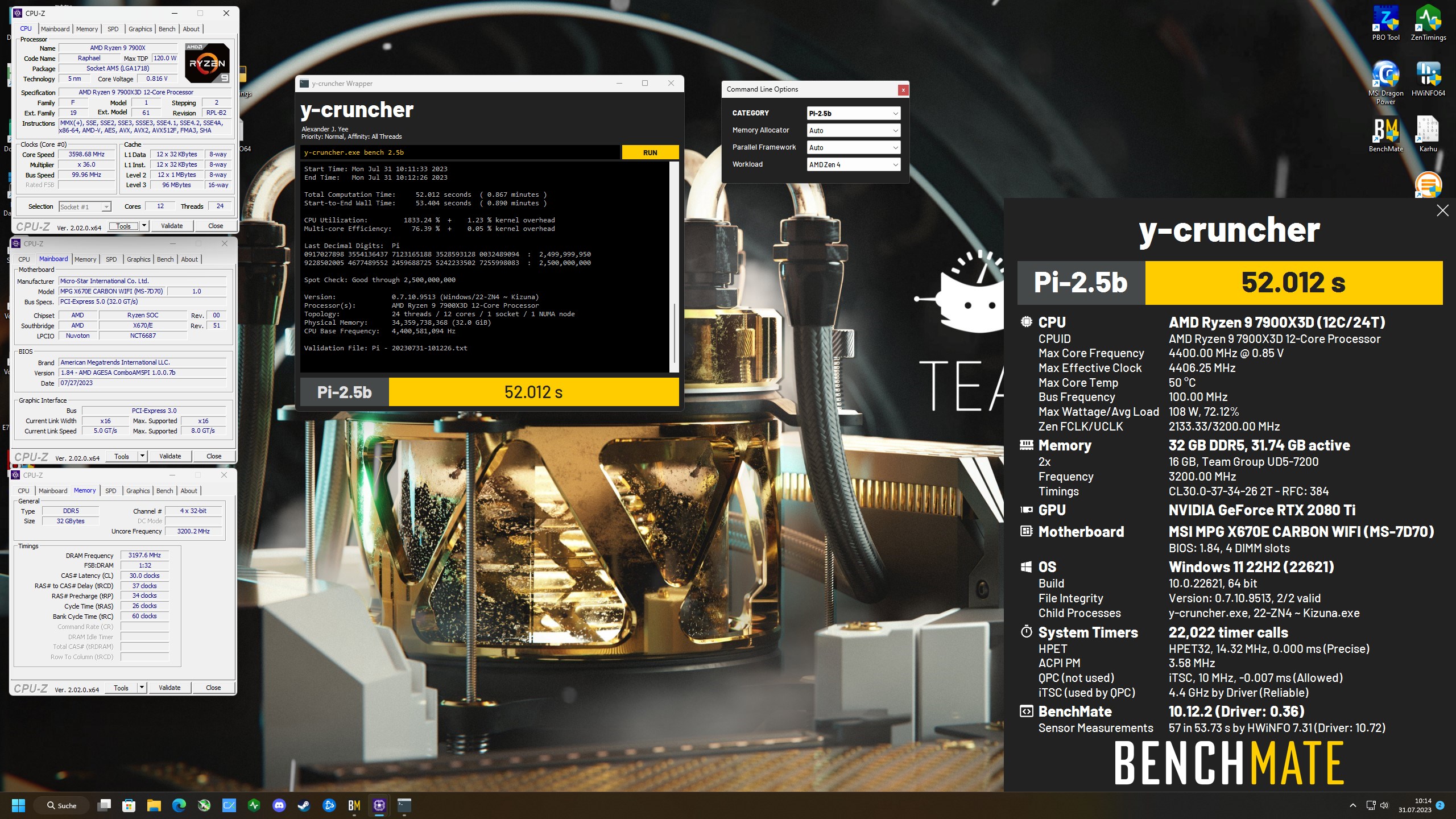Image resolution: width=1456 pixels, height=819 pixels.
Task: Switch to CPU-Z via the purple taskbar icon
Action: coord(379,805)
